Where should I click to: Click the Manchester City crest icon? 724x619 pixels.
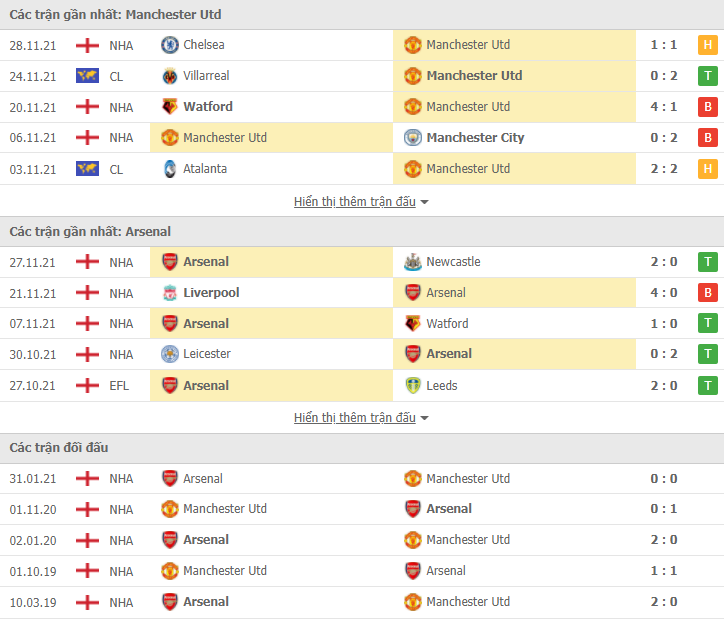[413, 138]
